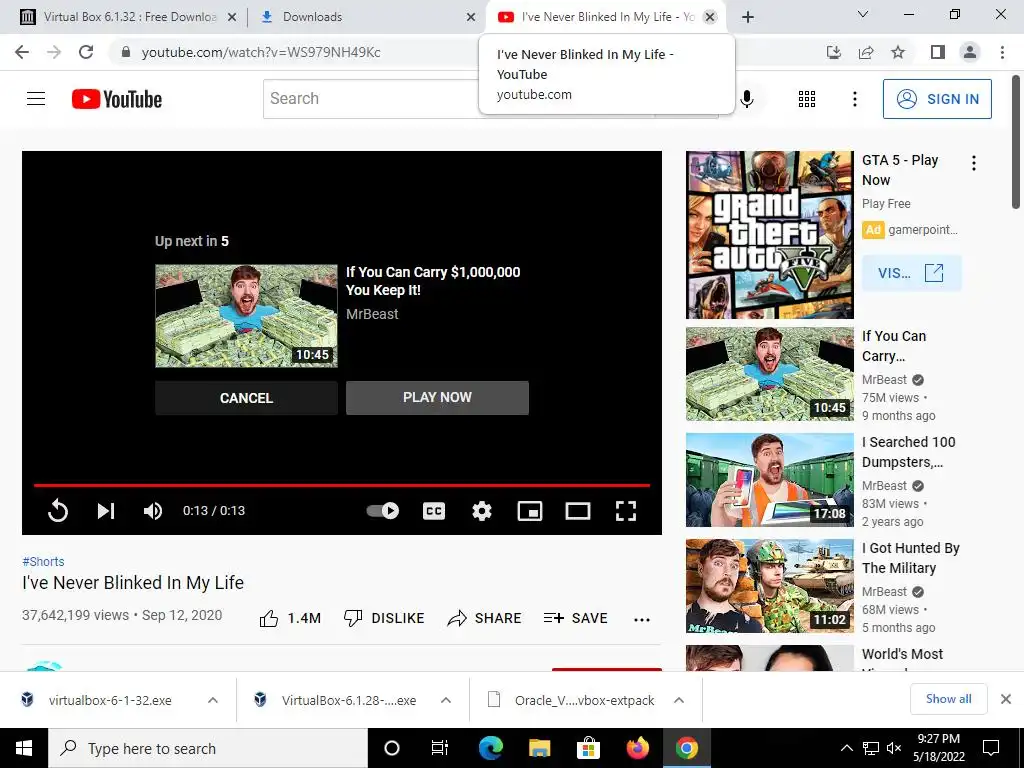Viewport: 1024px width, 768px height.
Task: Reload the current page
Action: click(86, 52)
